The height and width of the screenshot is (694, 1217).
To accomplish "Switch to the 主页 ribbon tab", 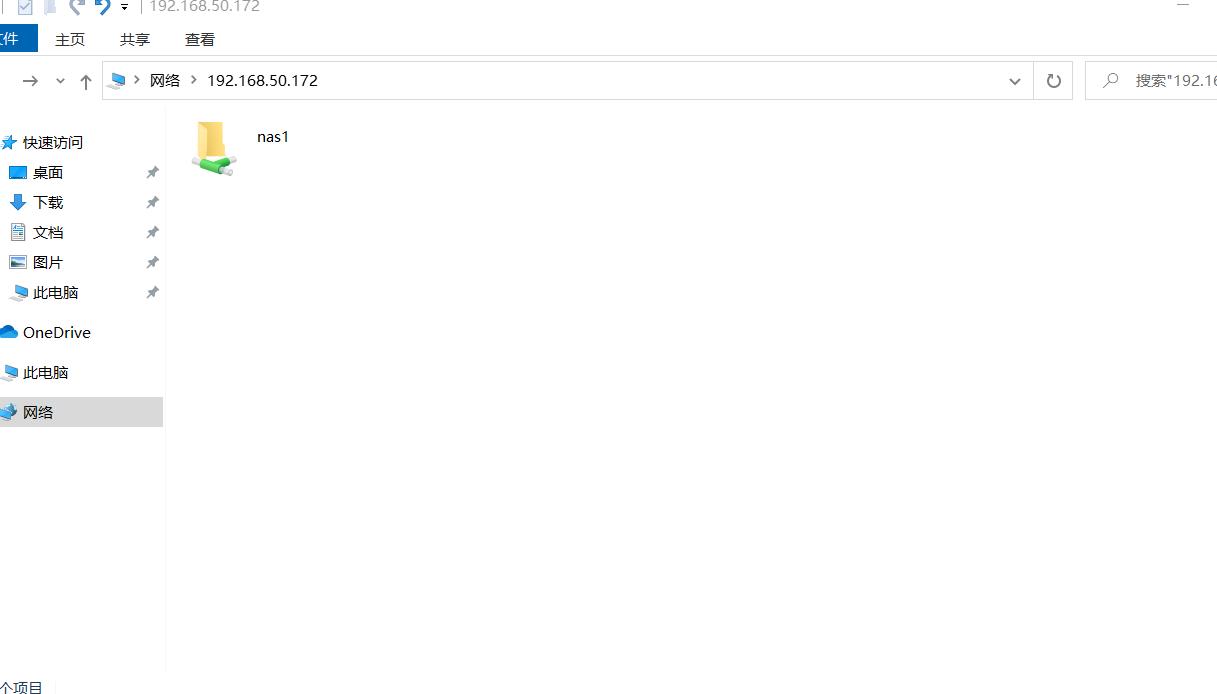I will (x=70, y=40).
